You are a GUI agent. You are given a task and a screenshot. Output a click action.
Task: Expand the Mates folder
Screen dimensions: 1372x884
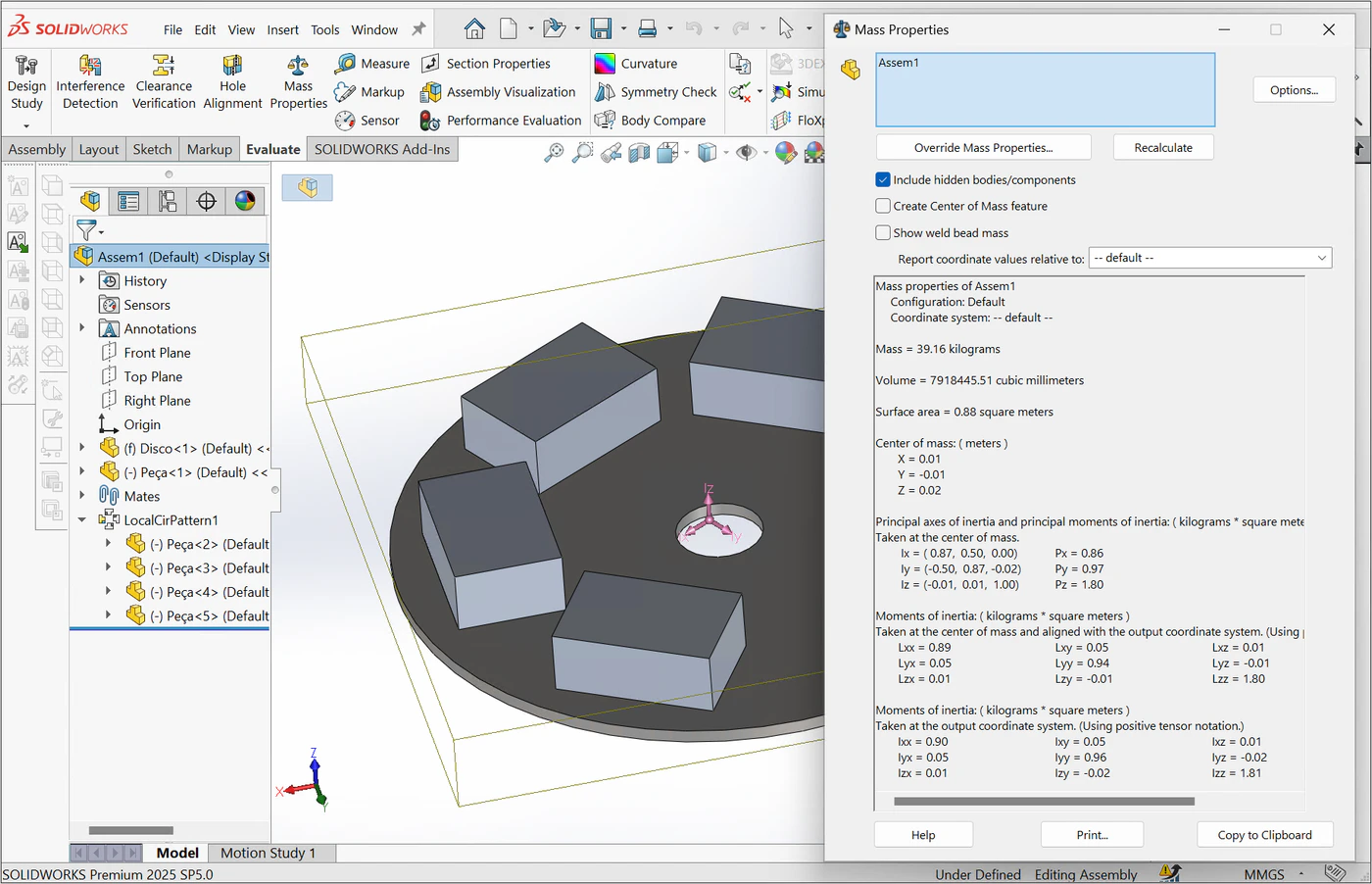coord(82,496)
